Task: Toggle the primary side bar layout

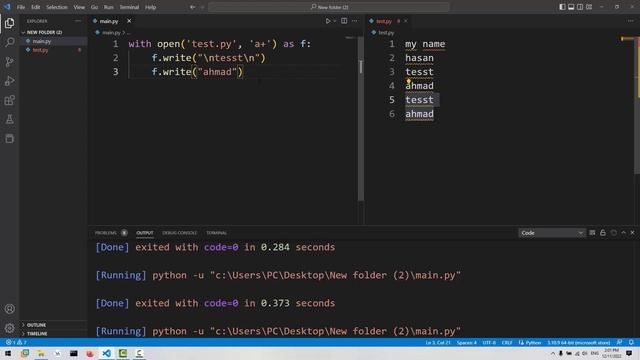Action: click(562, 7)
